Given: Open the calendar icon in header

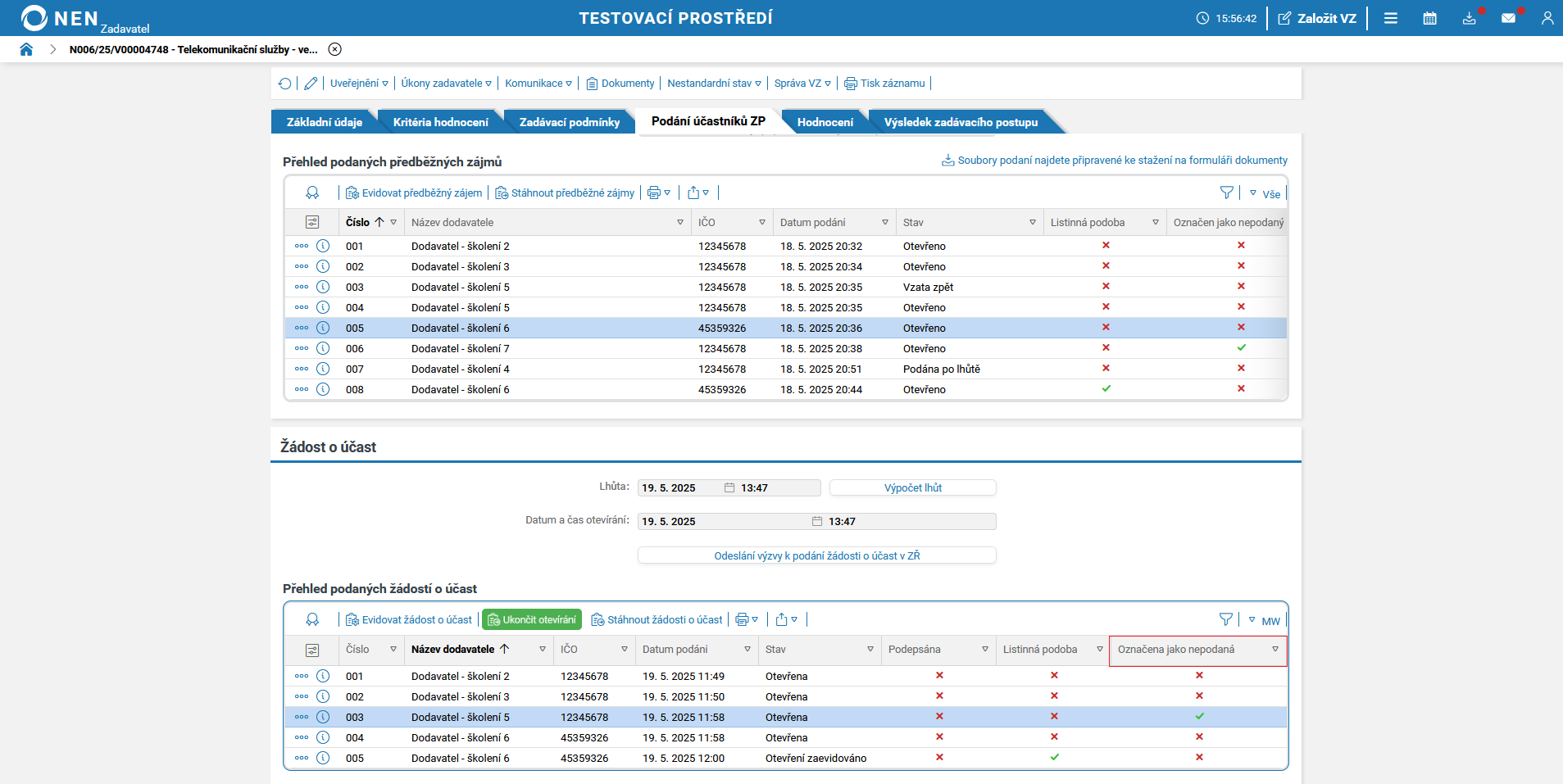Looking at the screenshot, I should point(1429,18).
